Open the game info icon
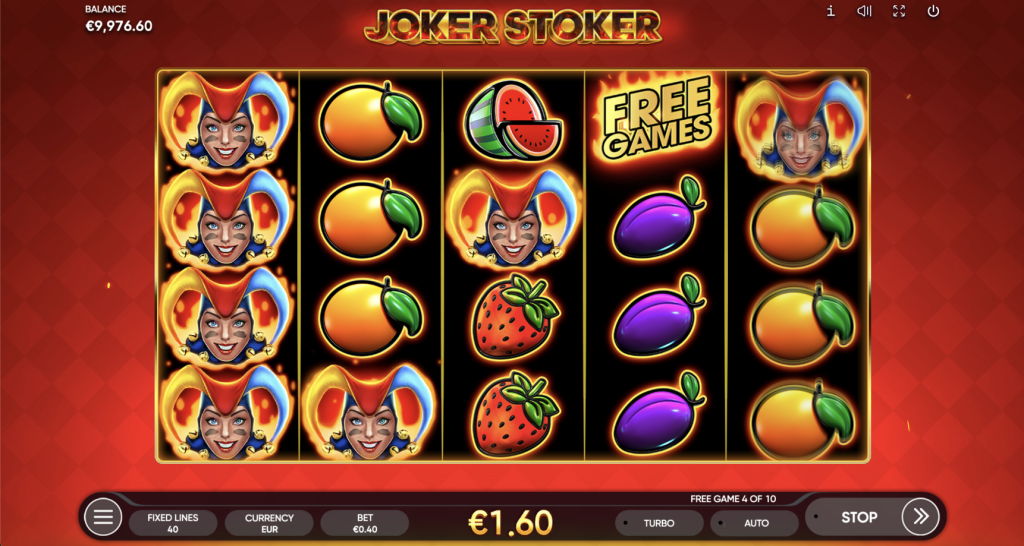Image resolution: width=1024 pixels, height=546 pixels. pyautogui.click(x=831, y=11)
